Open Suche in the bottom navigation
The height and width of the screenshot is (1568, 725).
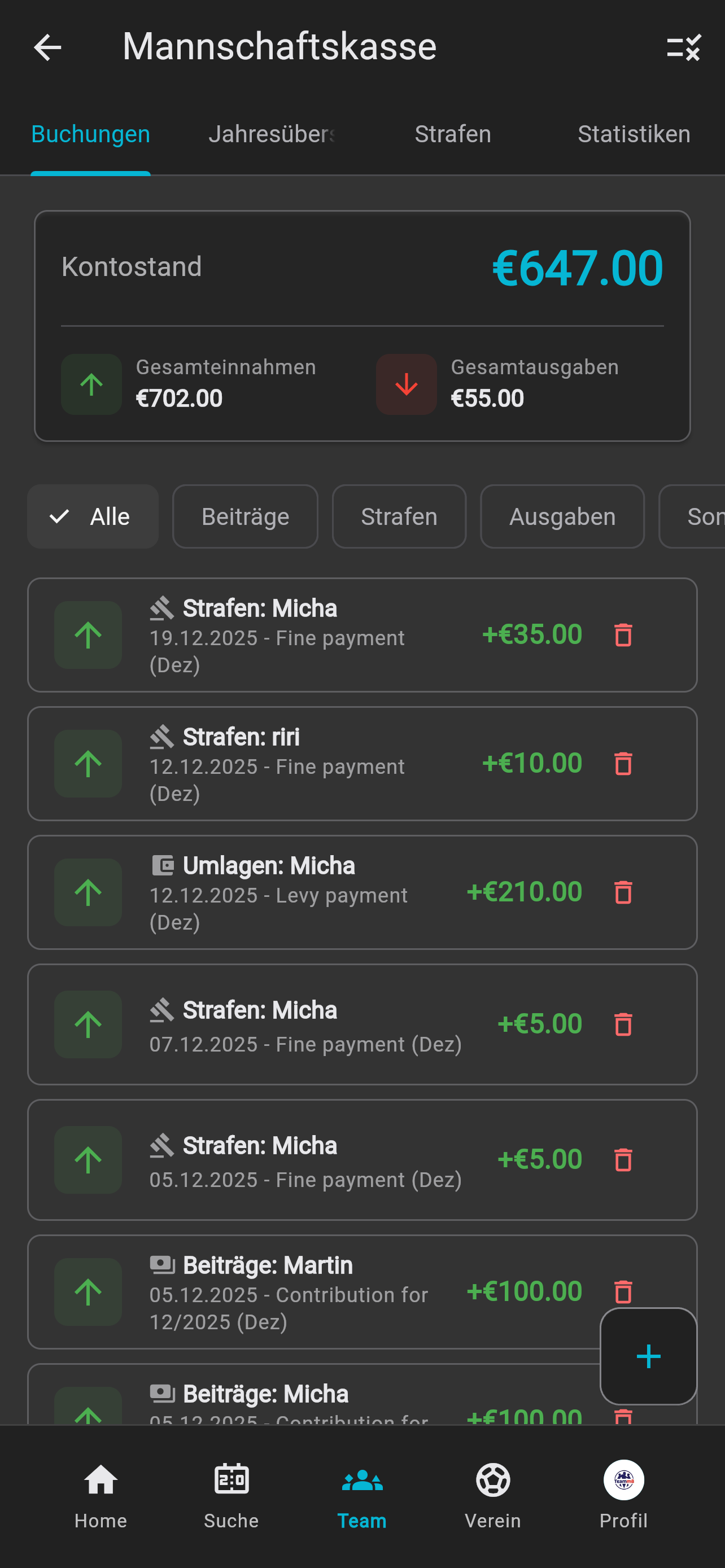click(232, 1495)
